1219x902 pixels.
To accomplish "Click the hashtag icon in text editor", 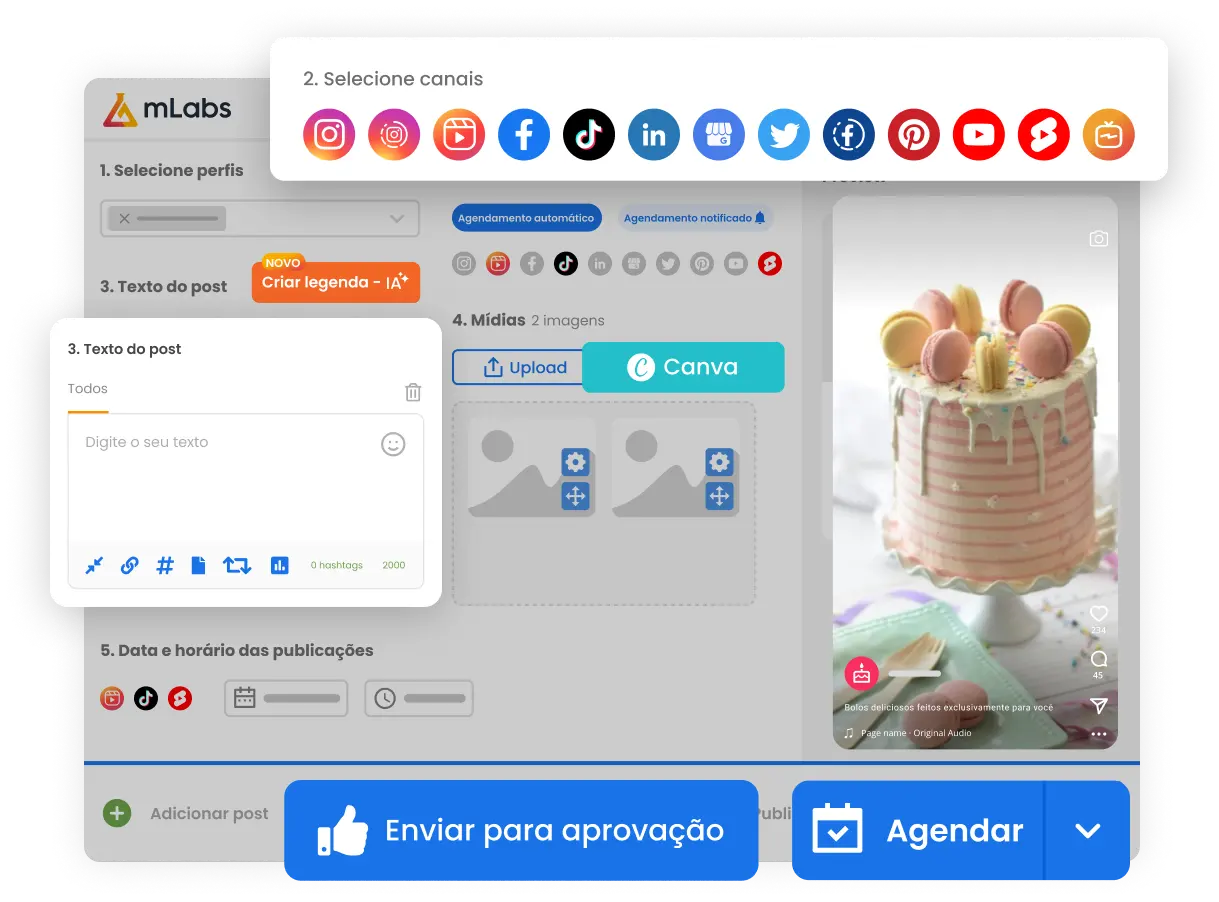I will [x=165, y=565].
